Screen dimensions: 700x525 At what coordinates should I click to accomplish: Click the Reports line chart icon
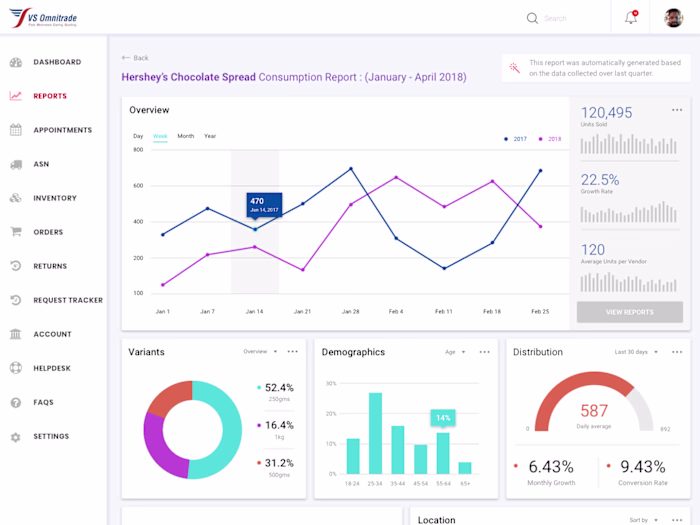pyautogui.click(x=16, y=96)
